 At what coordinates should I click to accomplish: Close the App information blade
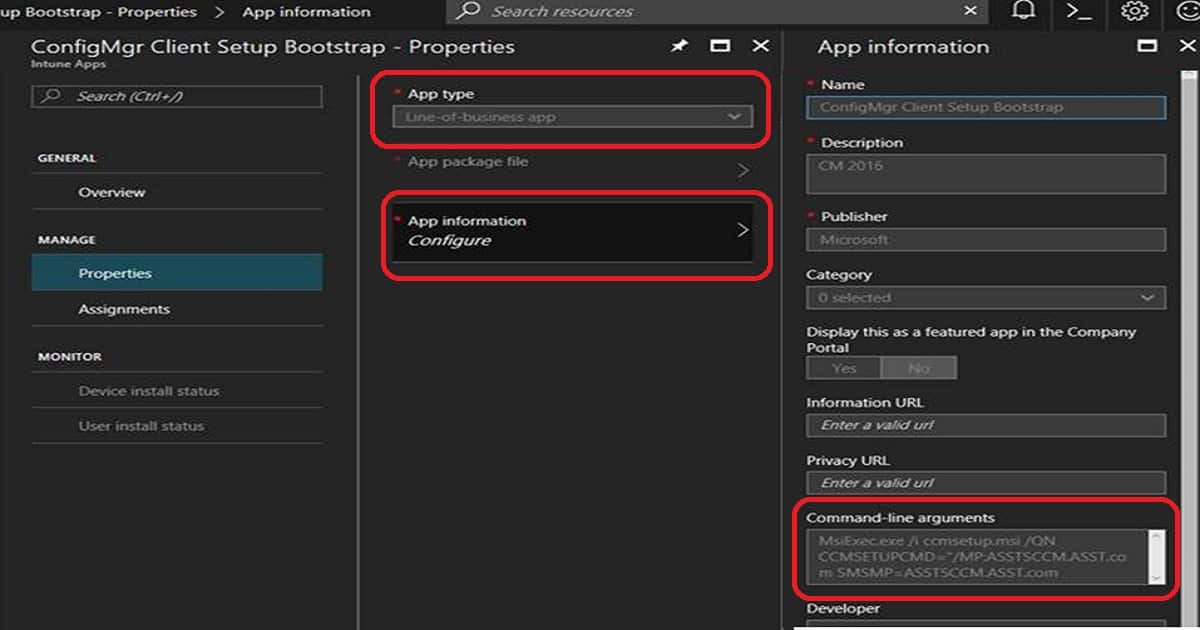pos(1187,47)
